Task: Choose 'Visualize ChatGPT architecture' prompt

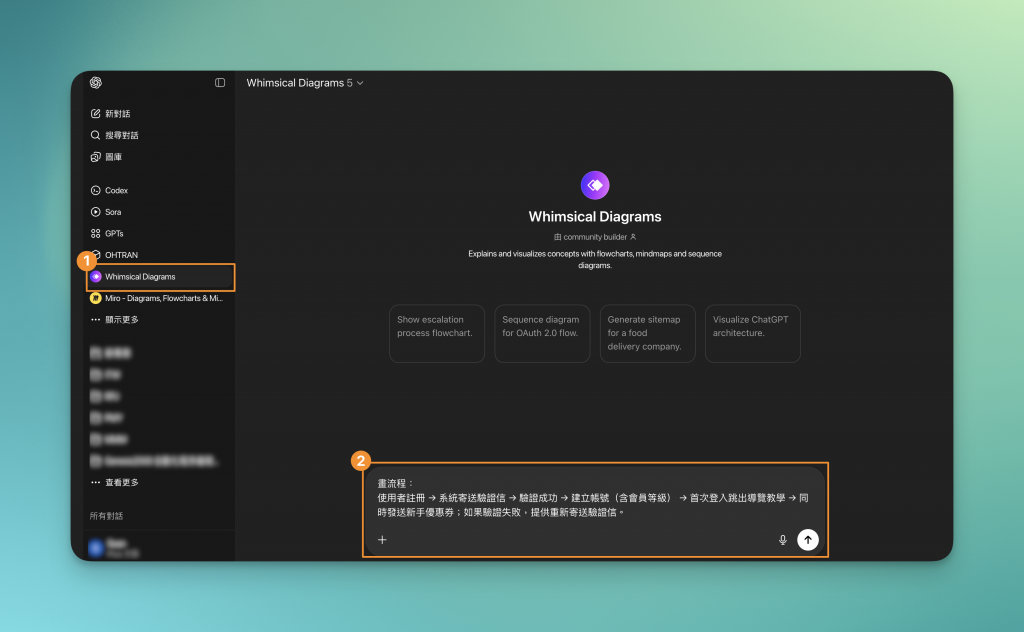Action: tap(753, 334)
